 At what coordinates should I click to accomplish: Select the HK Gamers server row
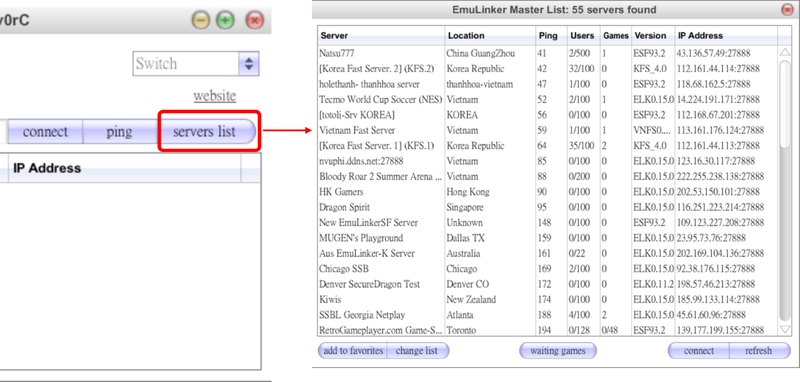coord(547,192)
